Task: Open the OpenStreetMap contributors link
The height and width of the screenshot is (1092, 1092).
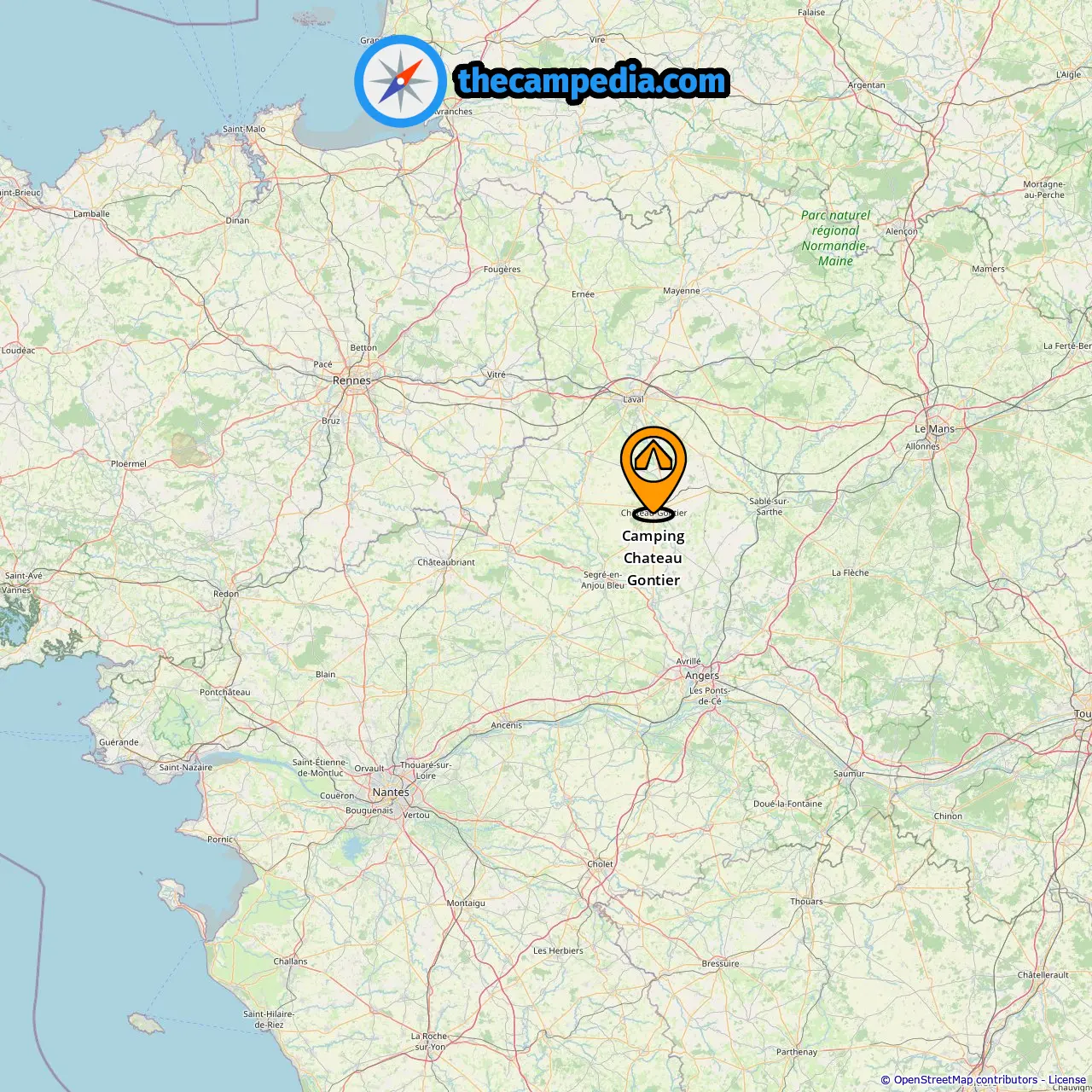Action: click(x=966, y=1080)
